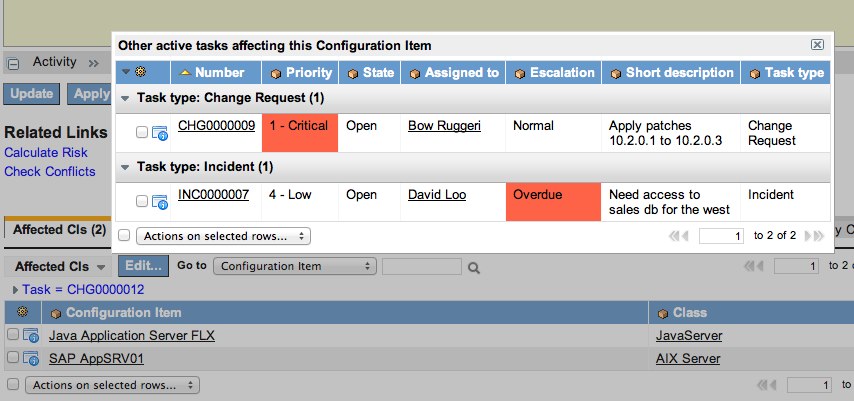This screenshot has height=401, width=854.
Task: Open preview icon for SAP AppSRV01
Action: (x=31, y=358)
